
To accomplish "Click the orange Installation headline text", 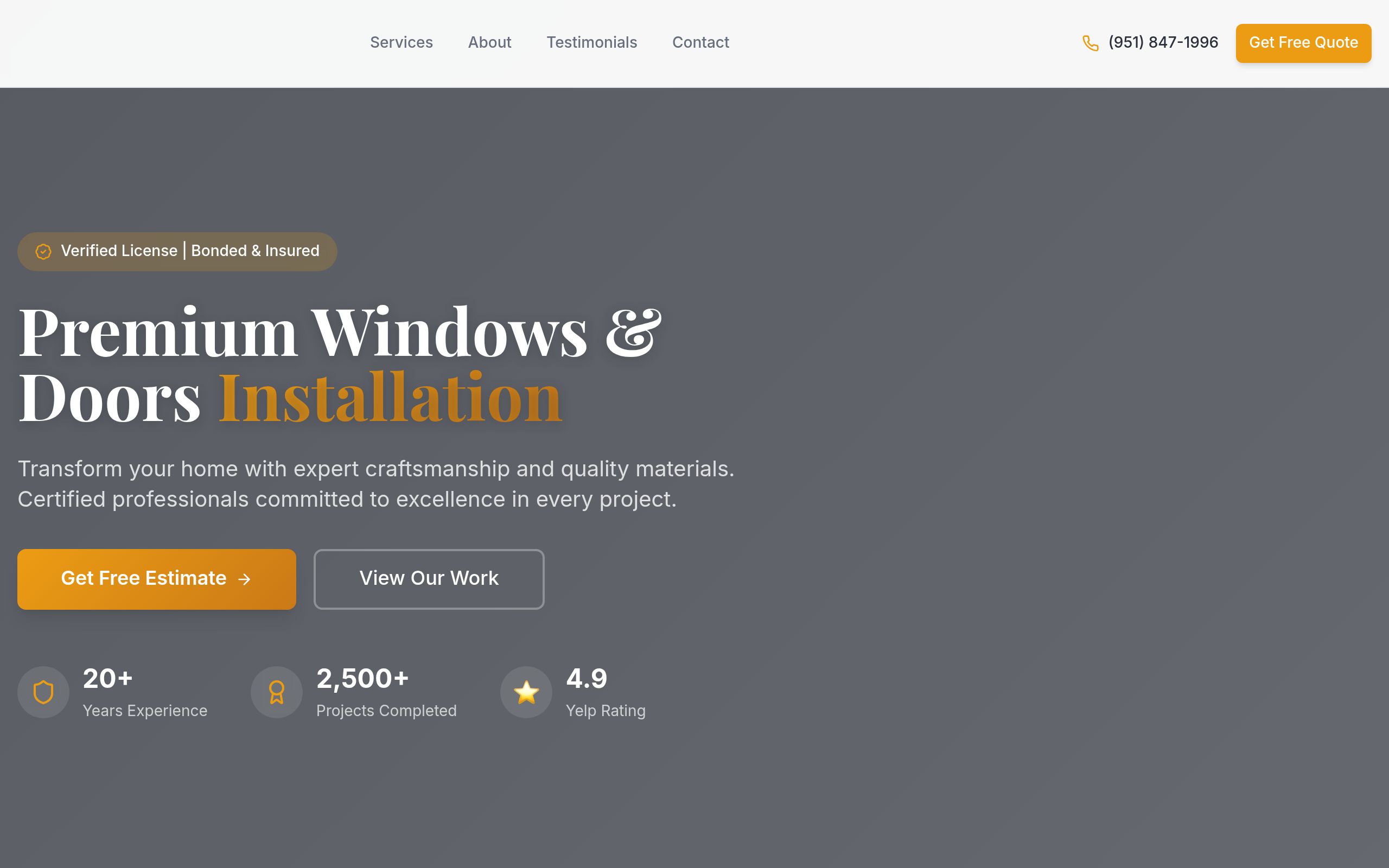I will [391, 396].
